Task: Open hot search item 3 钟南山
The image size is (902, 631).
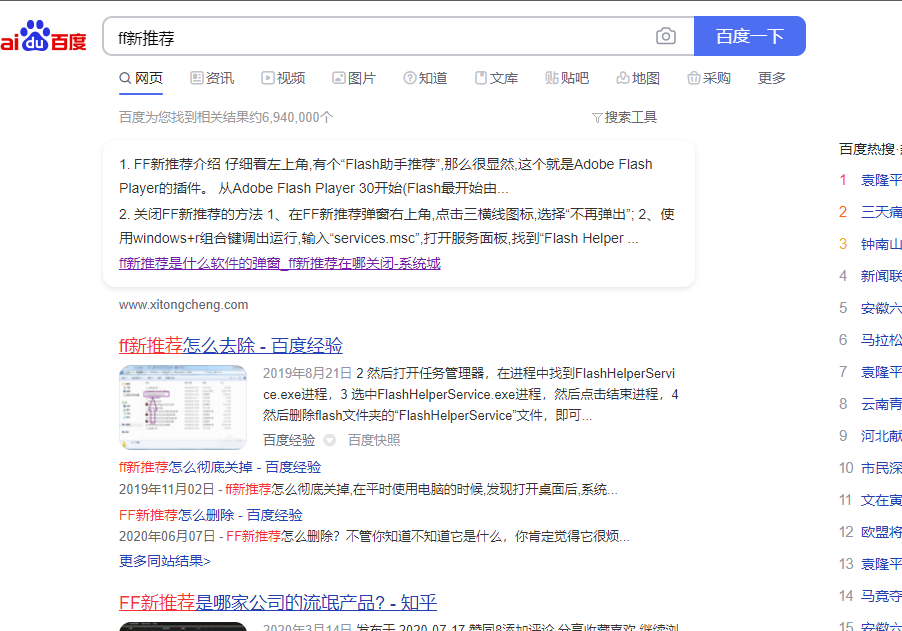Action: pyautogui.click(x=881, y=244)
